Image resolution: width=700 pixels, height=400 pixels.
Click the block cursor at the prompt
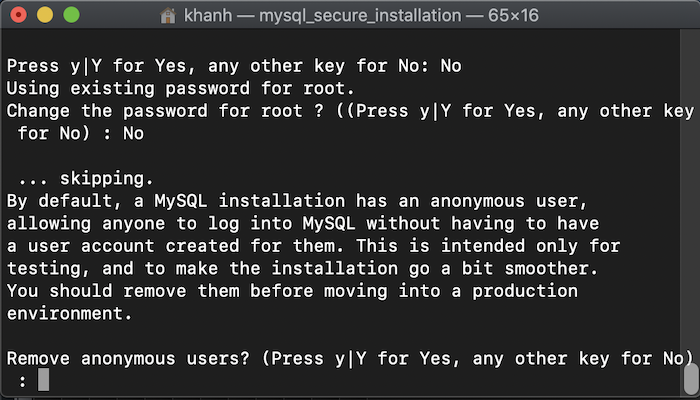(43, 380)
